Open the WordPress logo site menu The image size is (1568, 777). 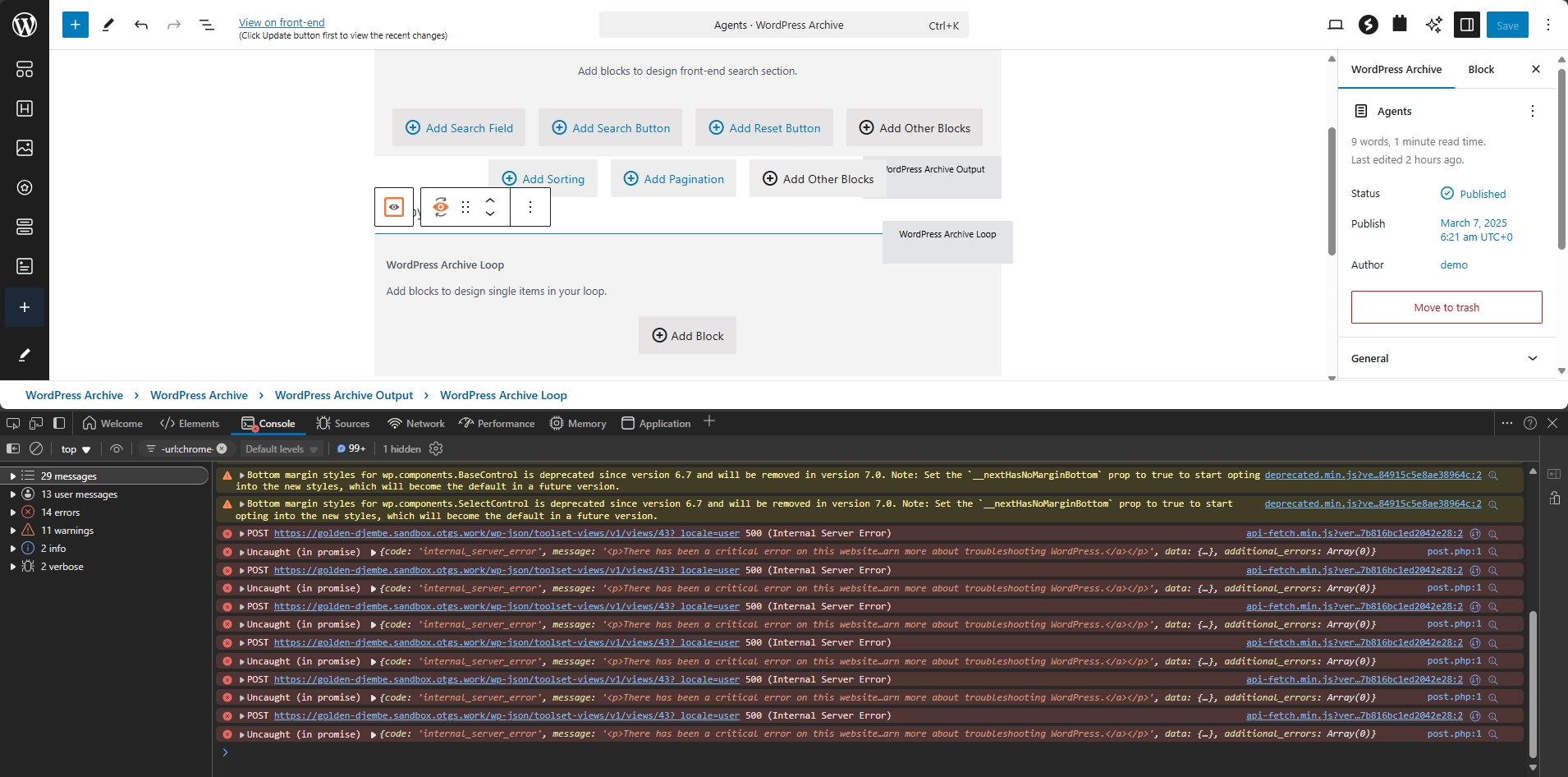pos(25,25)
